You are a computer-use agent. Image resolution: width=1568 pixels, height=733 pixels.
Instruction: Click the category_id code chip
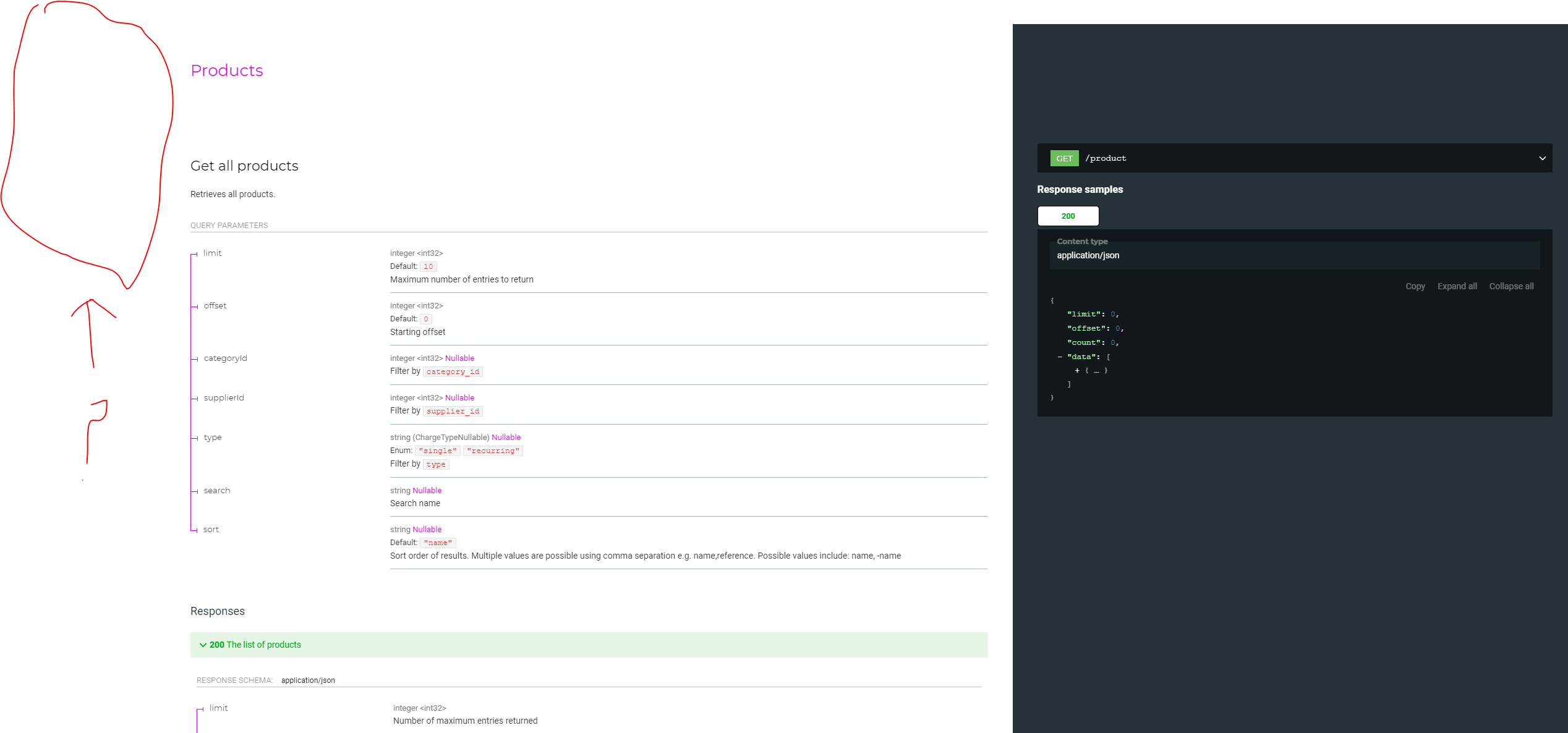click(453, 371)
